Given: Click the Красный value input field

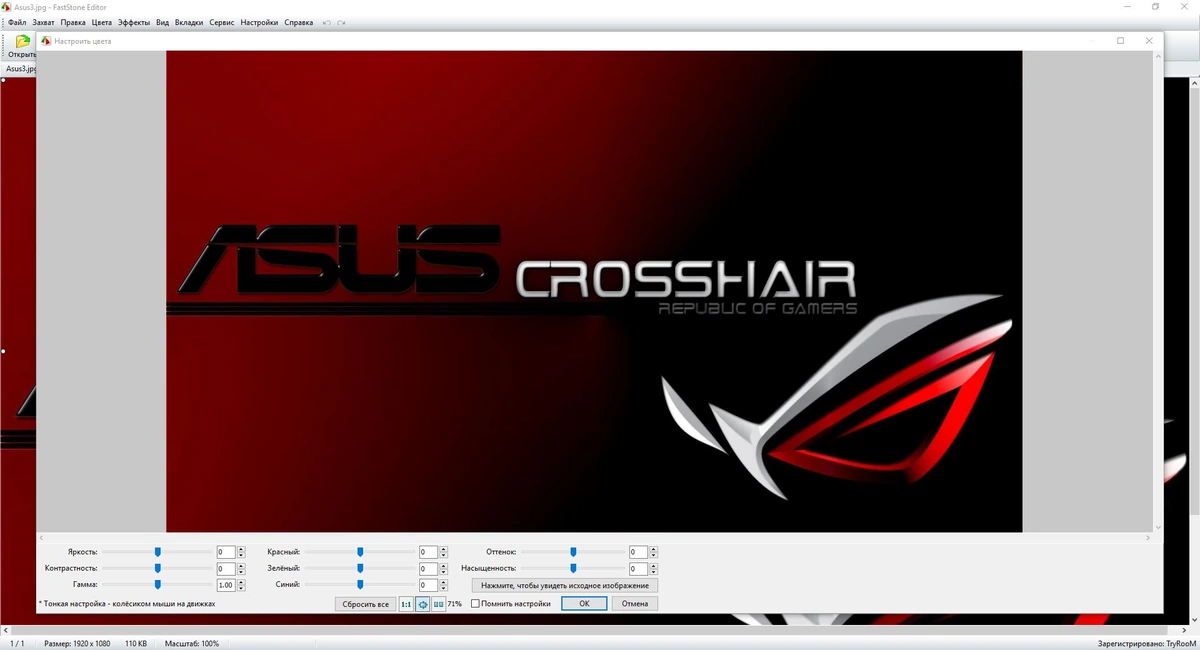Looking at the screenshot, I should (x=428, y=552).
